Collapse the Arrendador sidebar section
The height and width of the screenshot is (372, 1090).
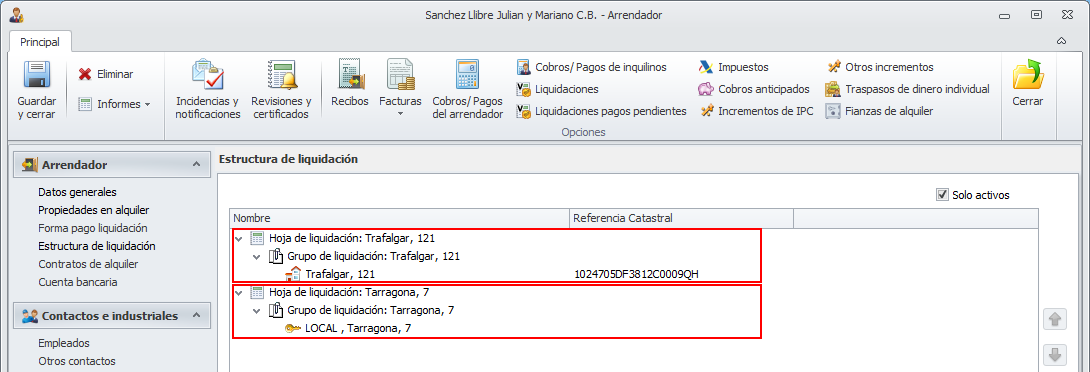(x=197, y=165)
